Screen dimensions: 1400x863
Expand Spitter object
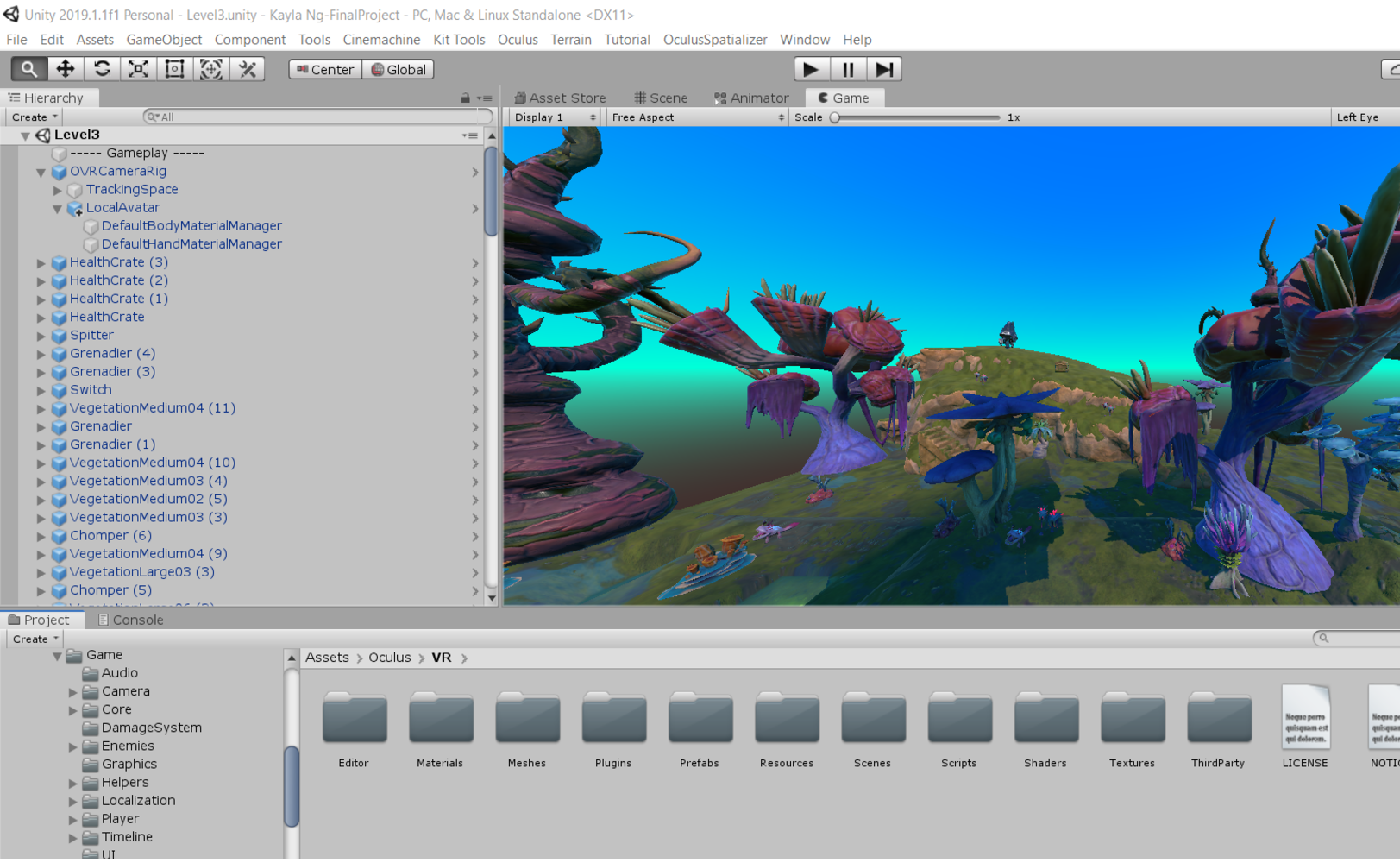coord(41,336)
